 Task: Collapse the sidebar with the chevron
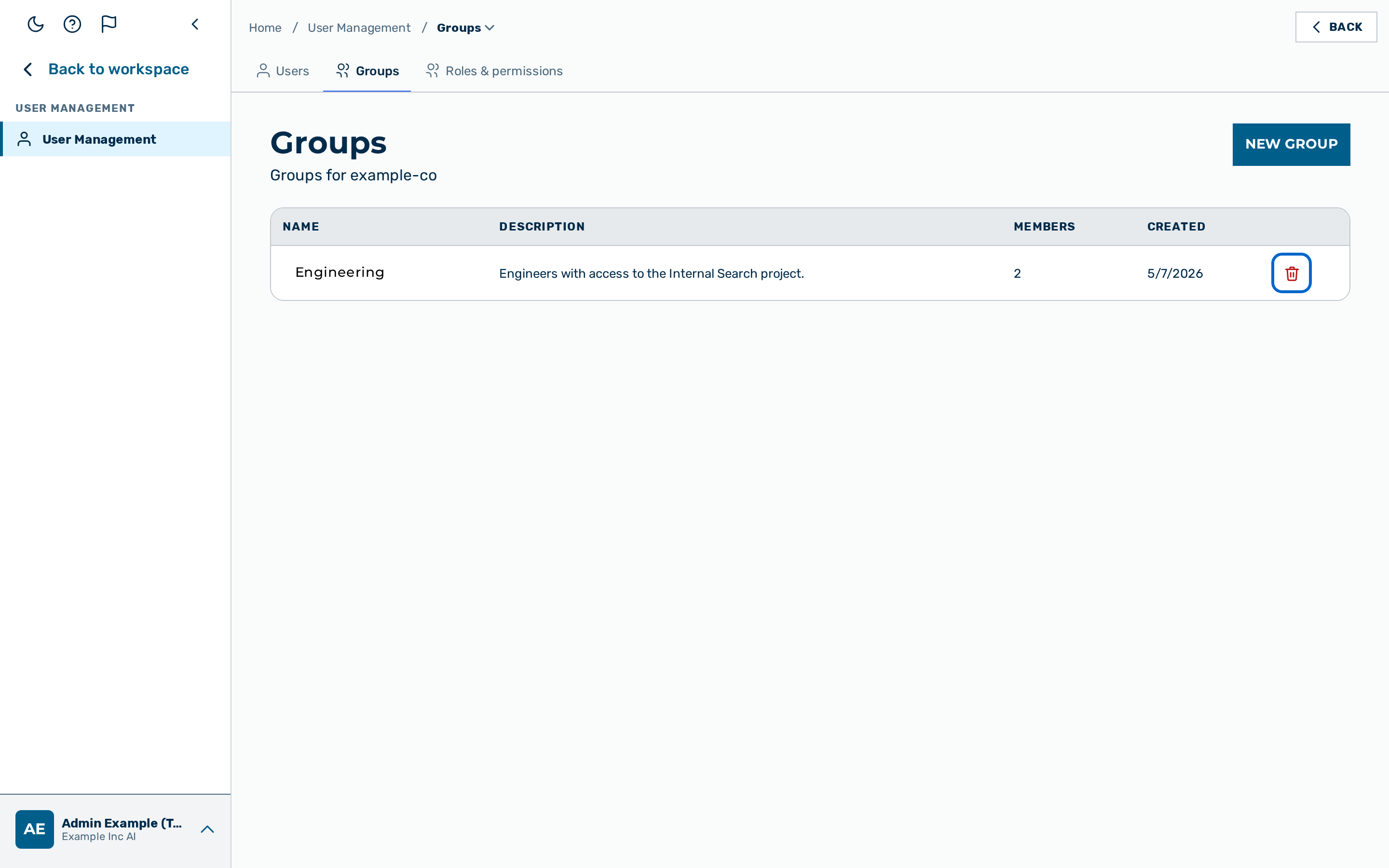195,24
